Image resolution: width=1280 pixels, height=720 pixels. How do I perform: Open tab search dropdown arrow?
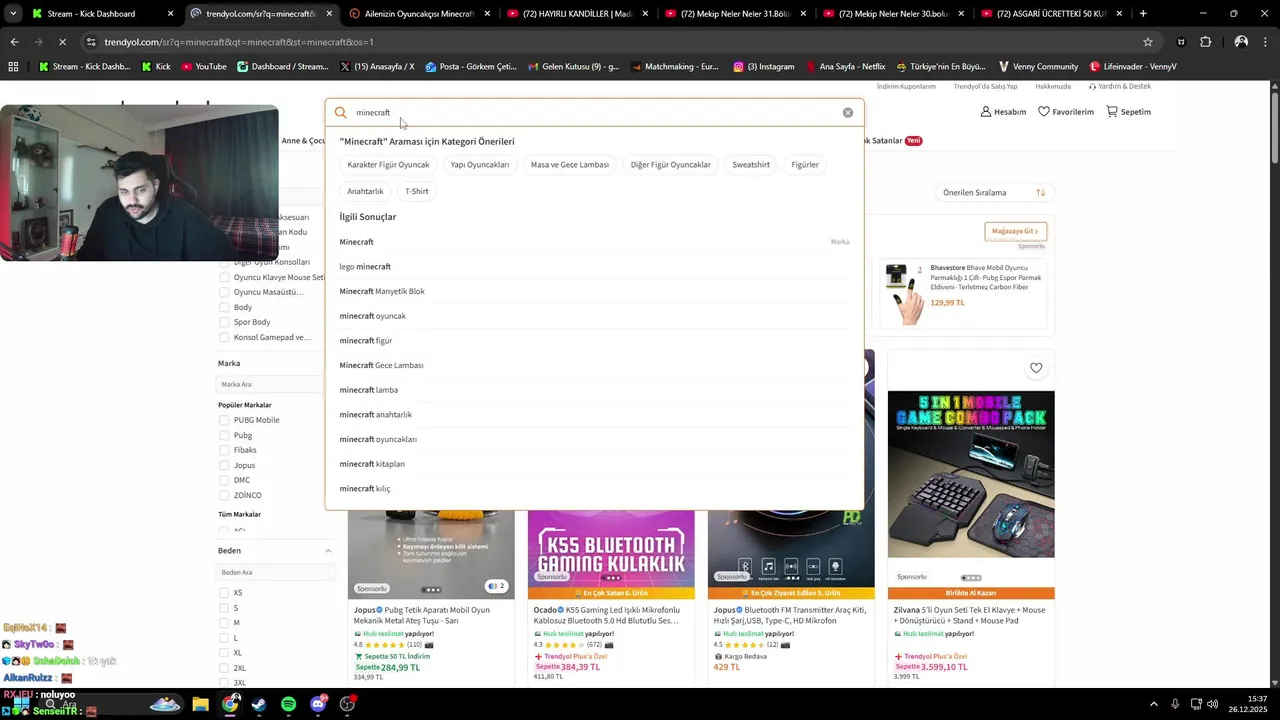click(13, 14)
